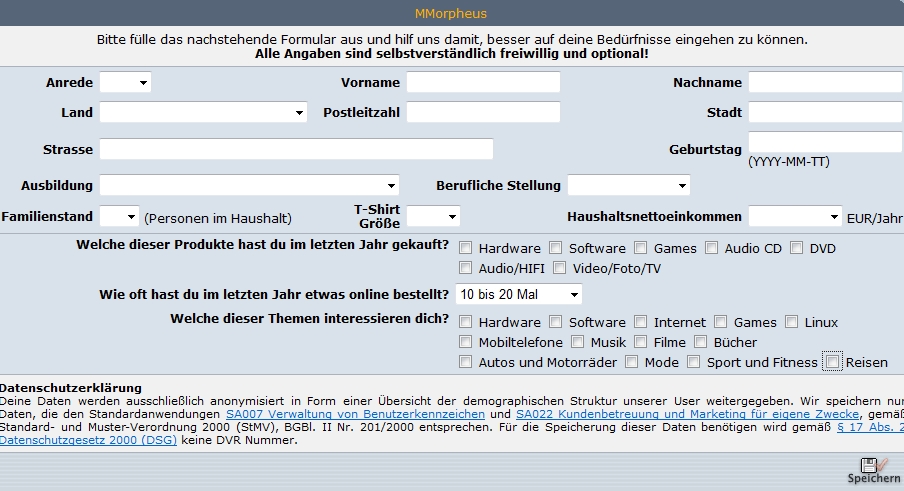Follow the Datenschutzgesetz 2000 (DSG) link
The height and width of the screenshot is (491, 904).
[88, 440]
